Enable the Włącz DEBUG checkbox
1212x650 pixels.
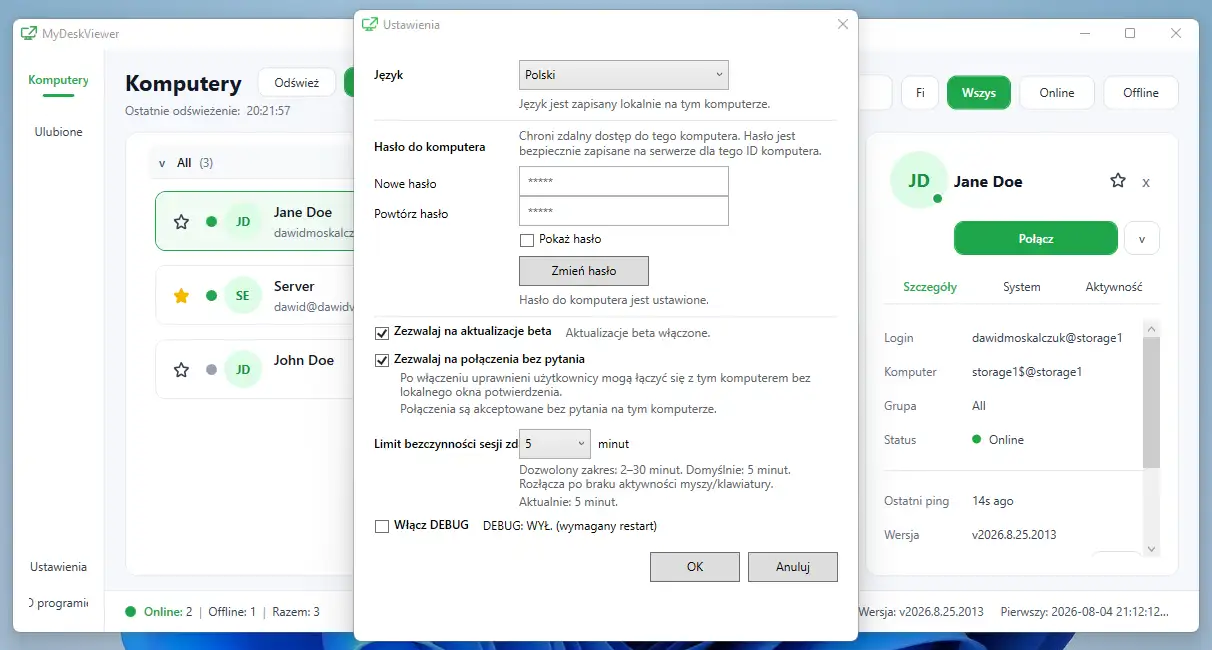382,526
